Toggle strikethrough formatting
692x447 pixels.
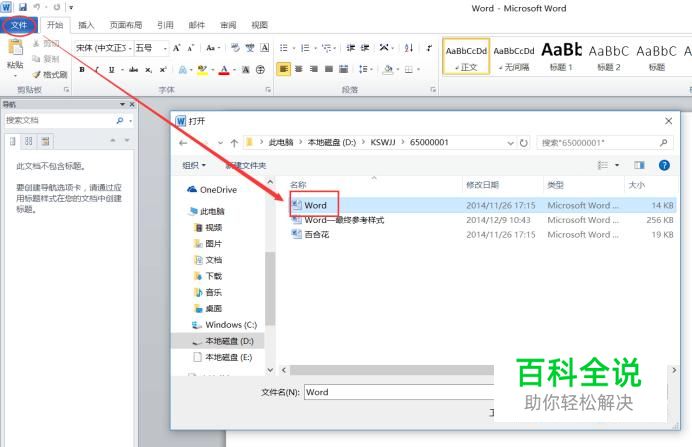coord(133,70)
